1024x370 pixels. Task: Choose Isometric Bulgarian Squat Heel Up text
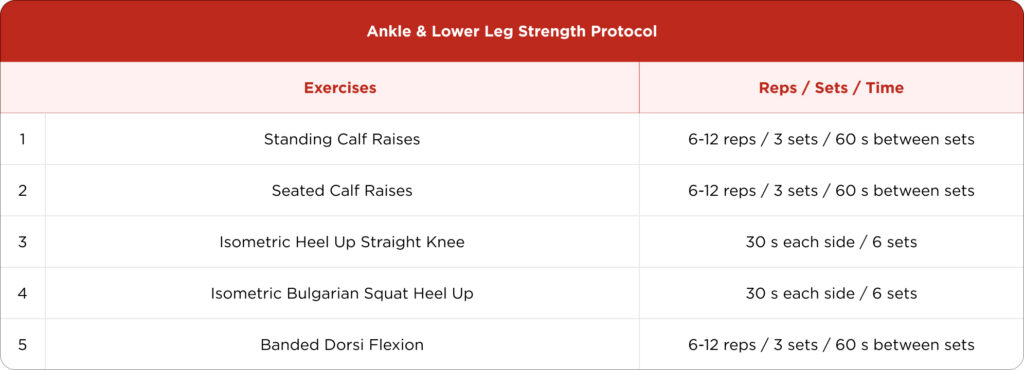[x=342, y=294]
